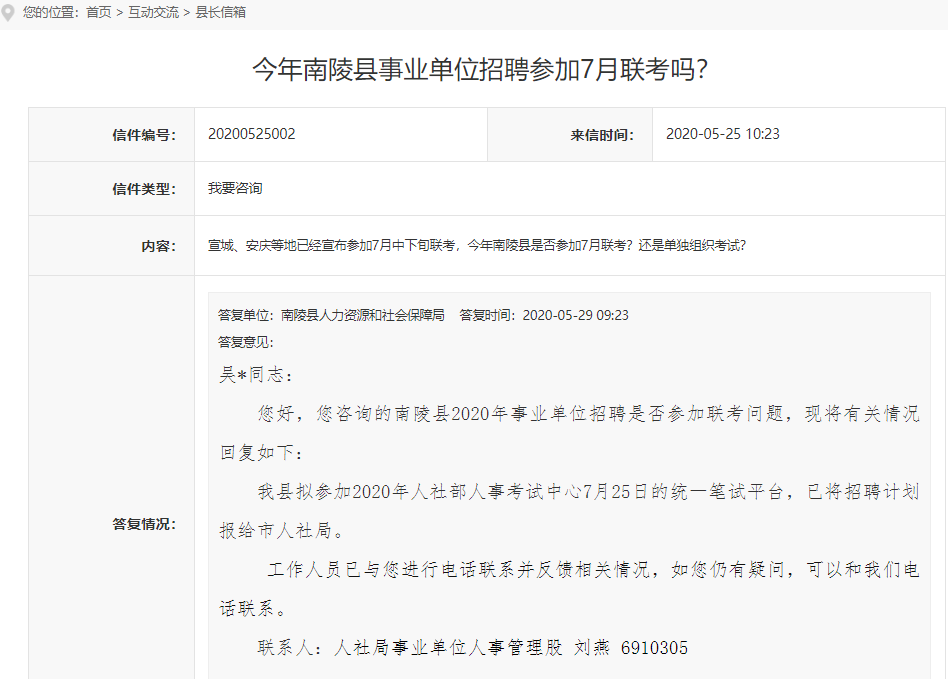
Task: Open the 县长信箱 breadcrumb link
Action: [220, 13]
